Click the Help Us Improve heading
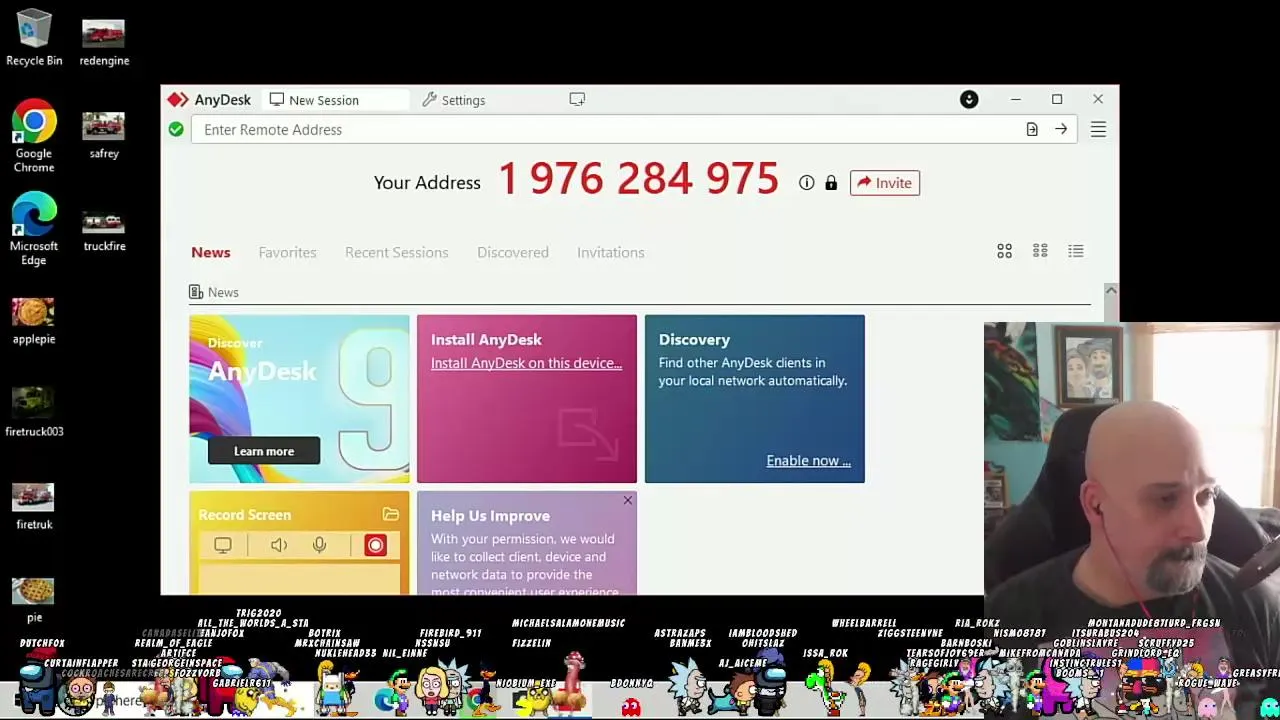This screenshot has width=1280, height=720. coord(490,516)
